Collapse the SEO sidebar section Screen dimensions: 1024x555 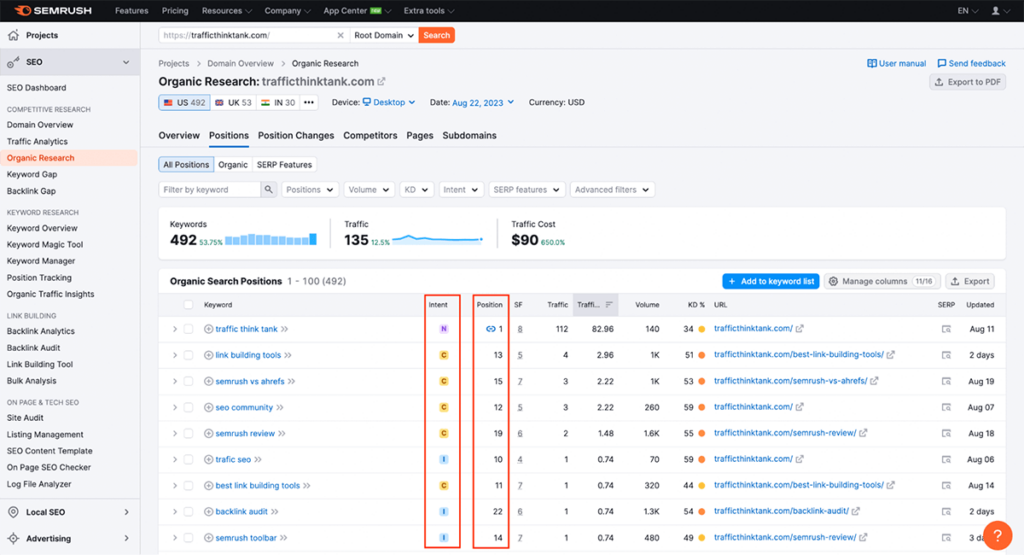126,62
